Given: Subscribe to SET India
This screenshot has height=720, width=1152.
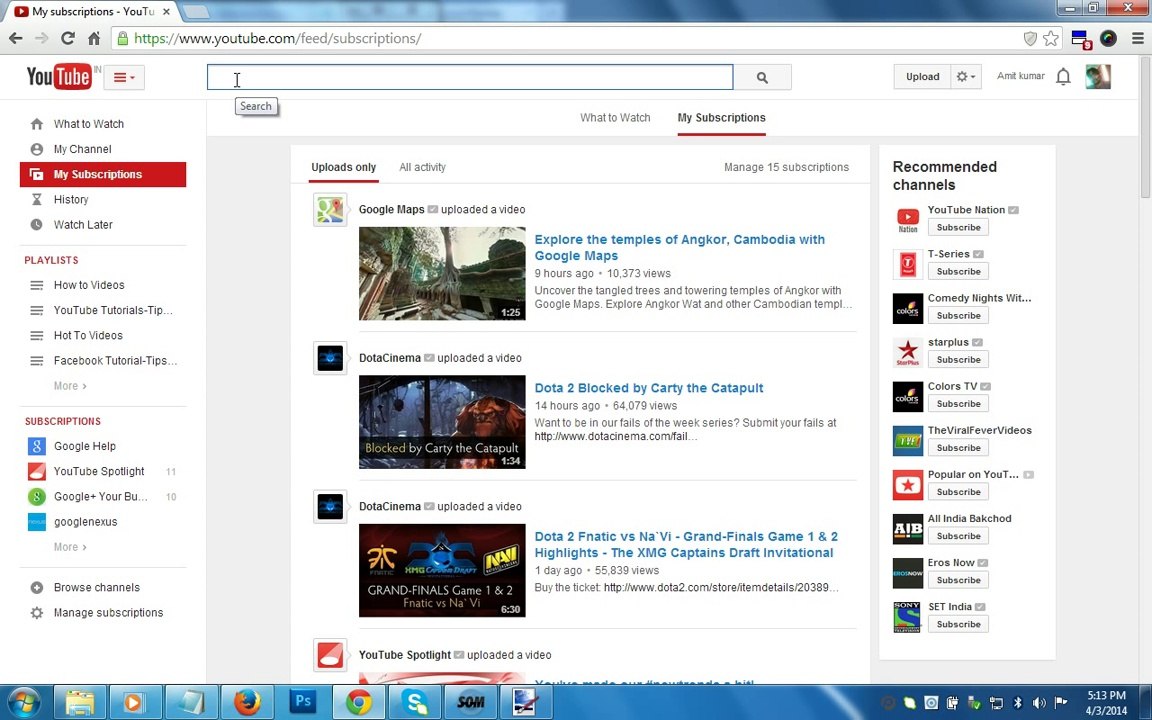Looking at the screenshot, I should tap(958, 624).
